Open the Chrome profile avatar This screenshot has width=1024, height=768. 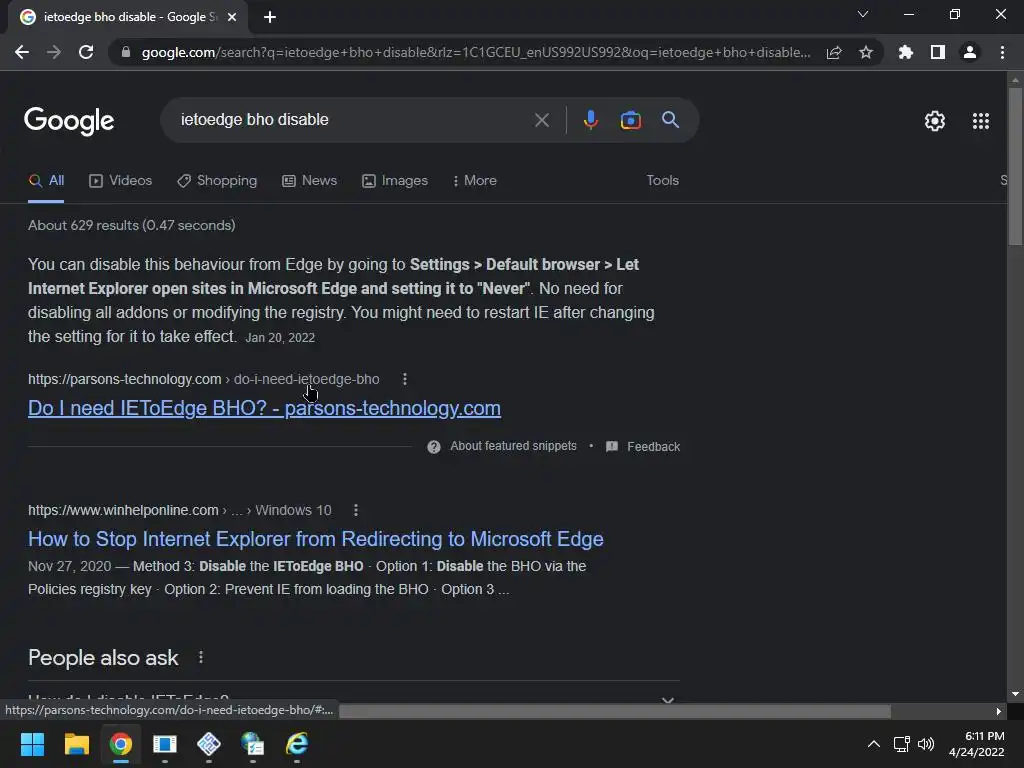[x=970, y=52]
